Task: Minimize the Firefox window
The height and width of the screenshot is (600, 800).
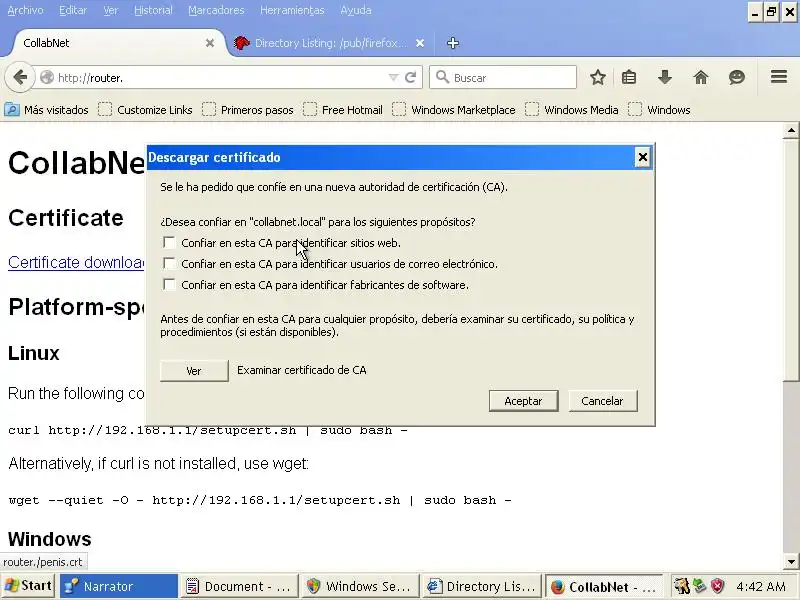Action: pos(756,12)
